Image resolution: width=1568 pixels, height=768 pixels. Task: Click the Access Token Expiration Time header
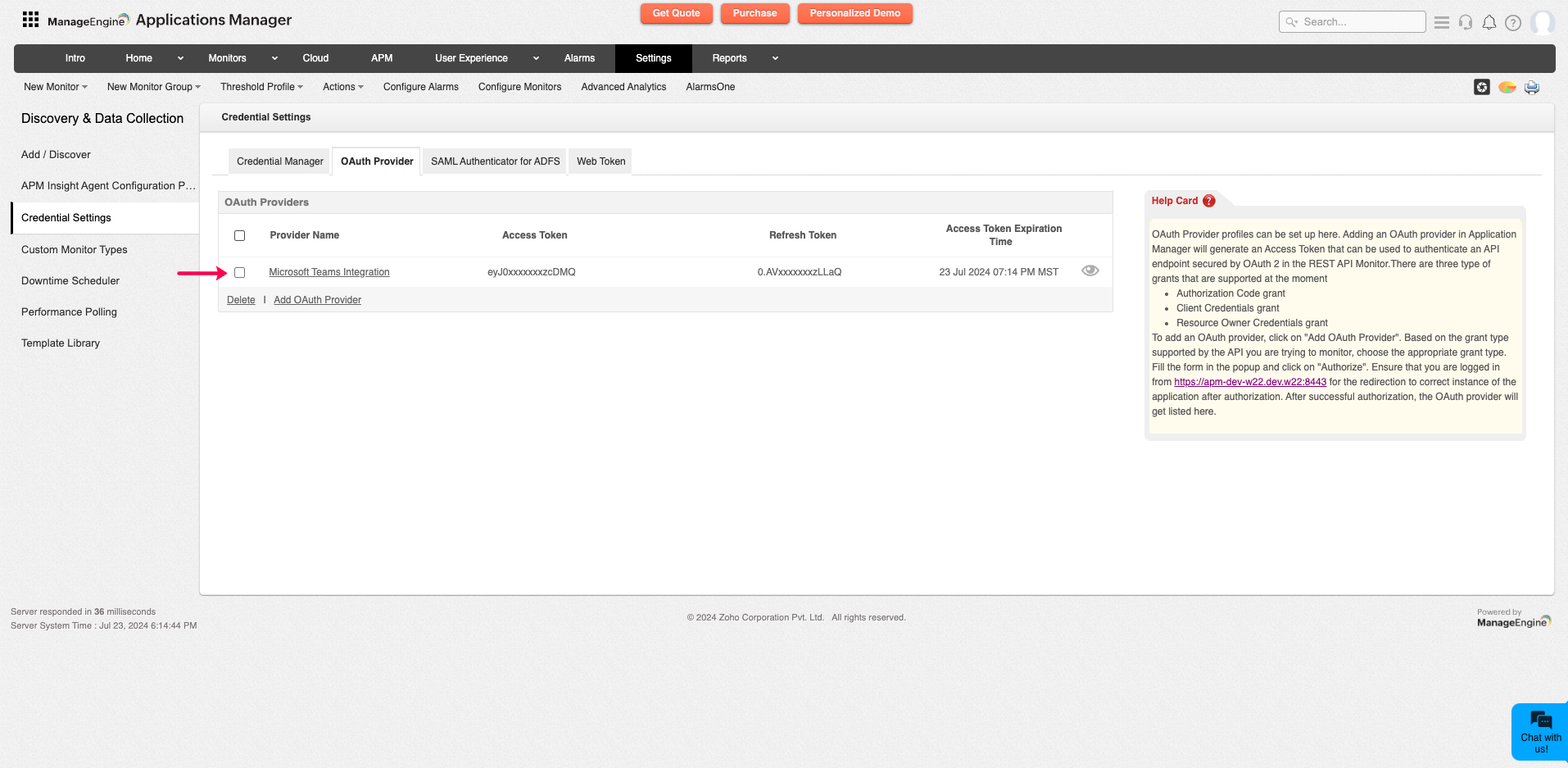pyautogui.click(x=1004, y=235)
